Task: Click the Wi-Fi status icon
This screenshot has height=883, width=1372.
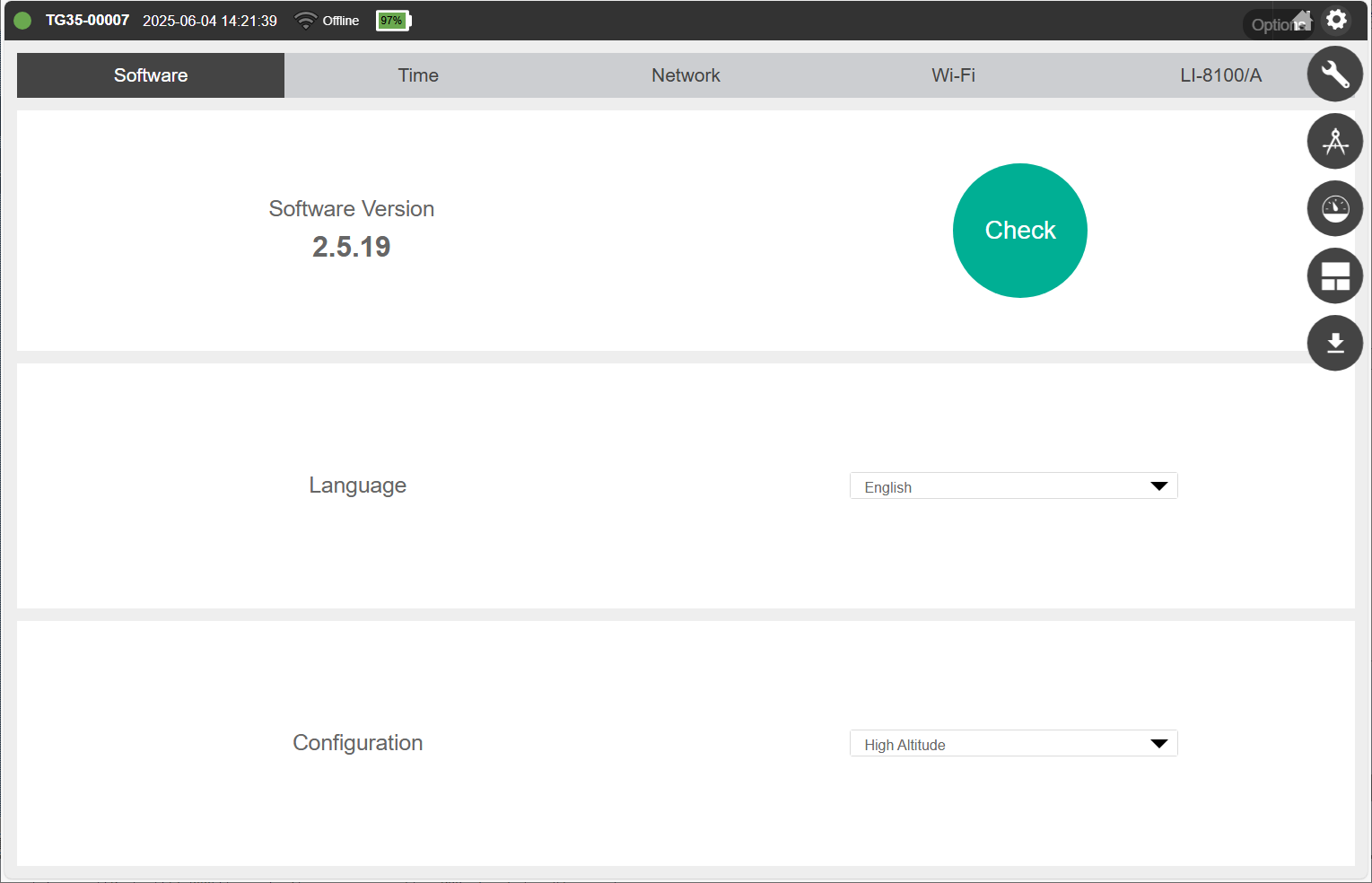Action: (x=305, y=20)
